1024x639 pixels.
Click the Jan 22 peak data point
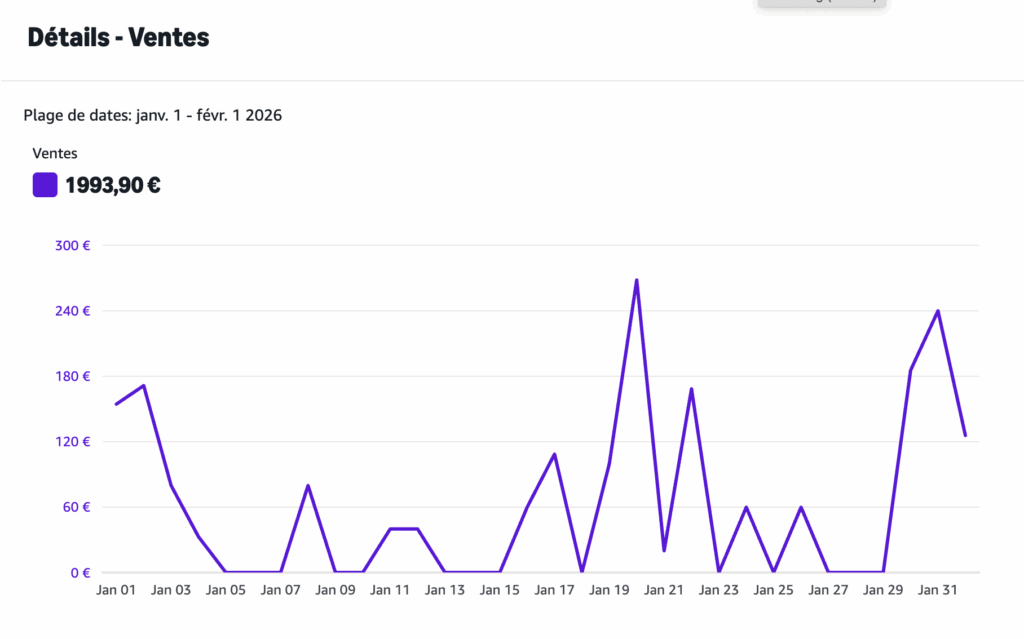click(x=691, y=388)
